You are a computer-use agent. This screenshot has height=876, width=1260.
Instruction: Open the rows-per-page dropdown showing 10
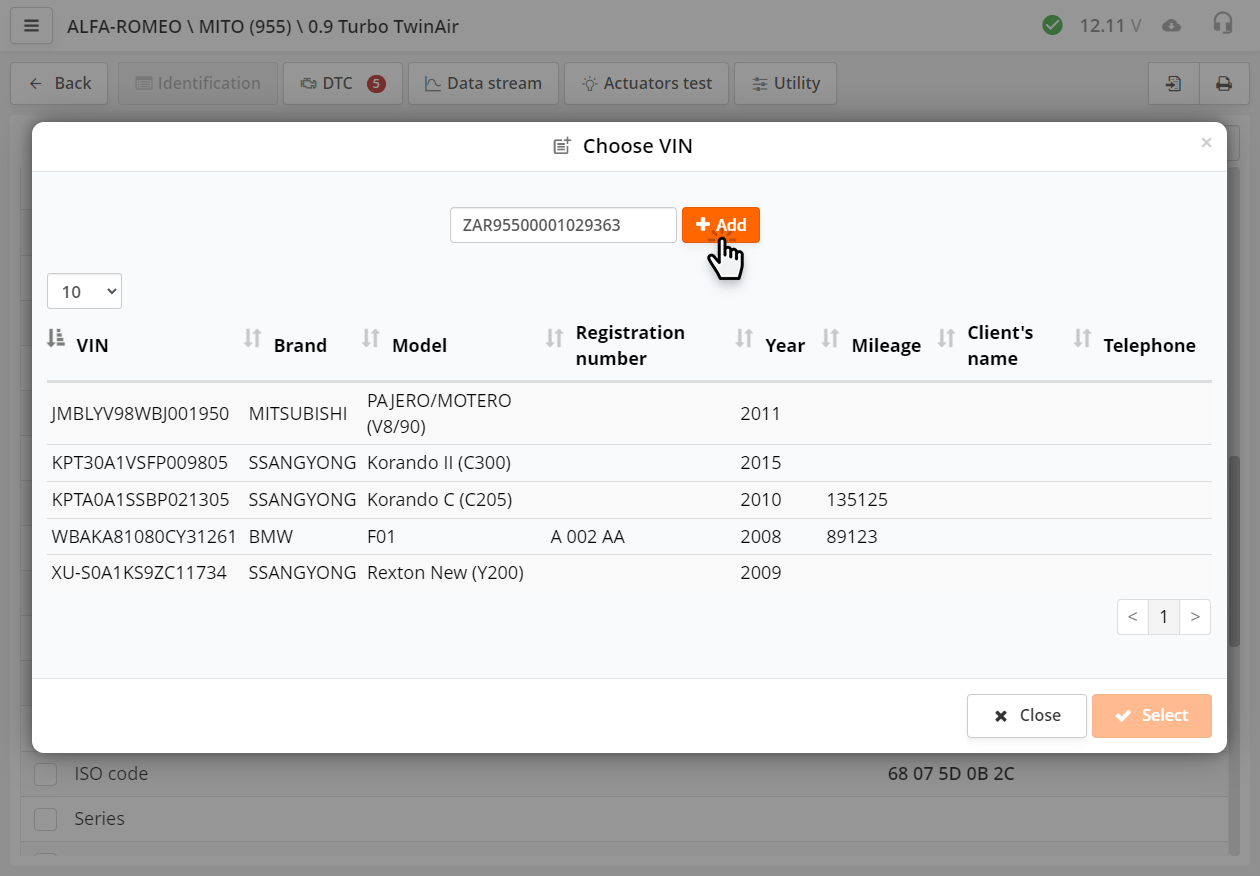84,291
